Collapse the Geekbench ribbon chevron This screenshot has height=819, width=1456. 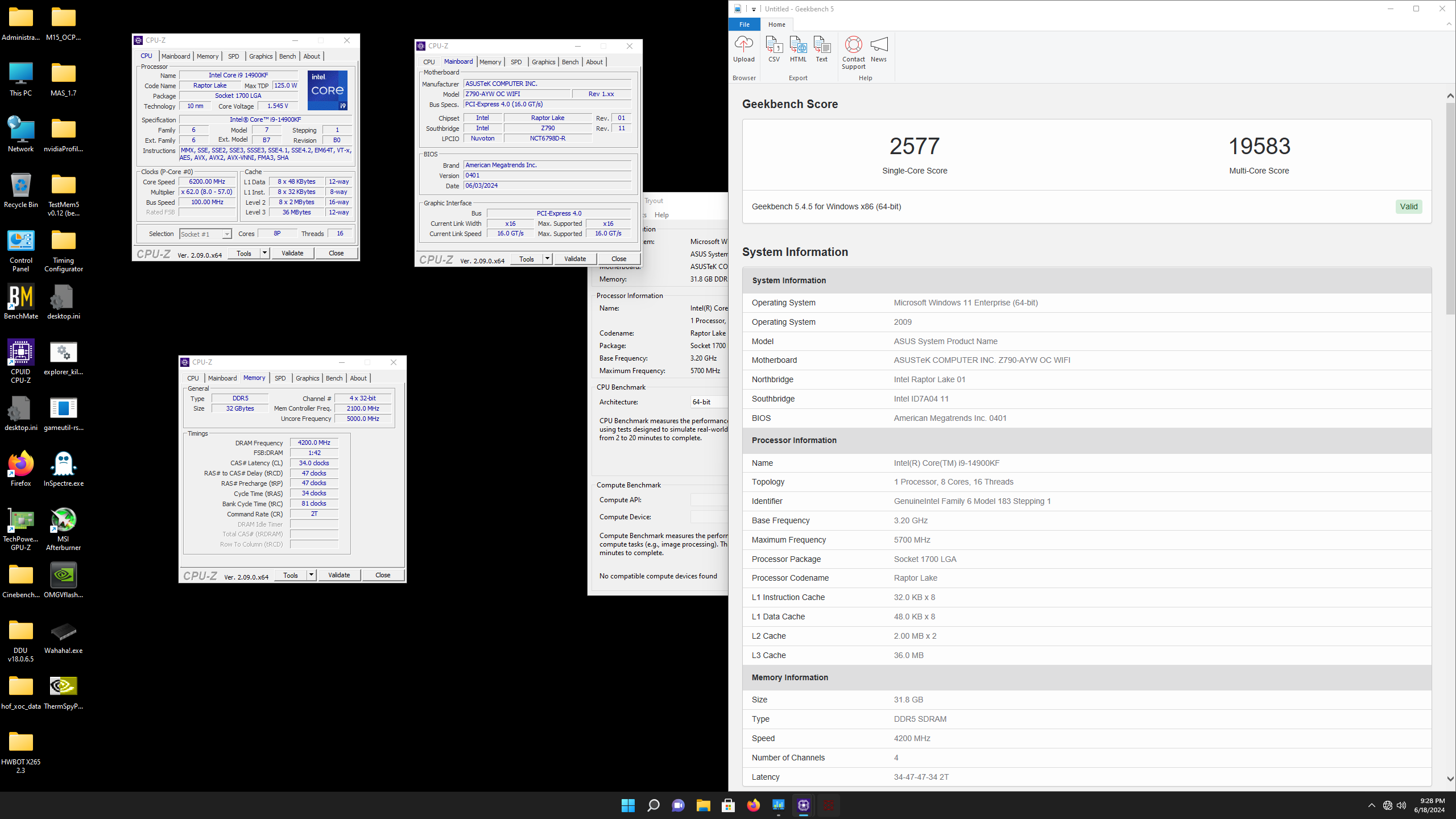point(1449,24)
